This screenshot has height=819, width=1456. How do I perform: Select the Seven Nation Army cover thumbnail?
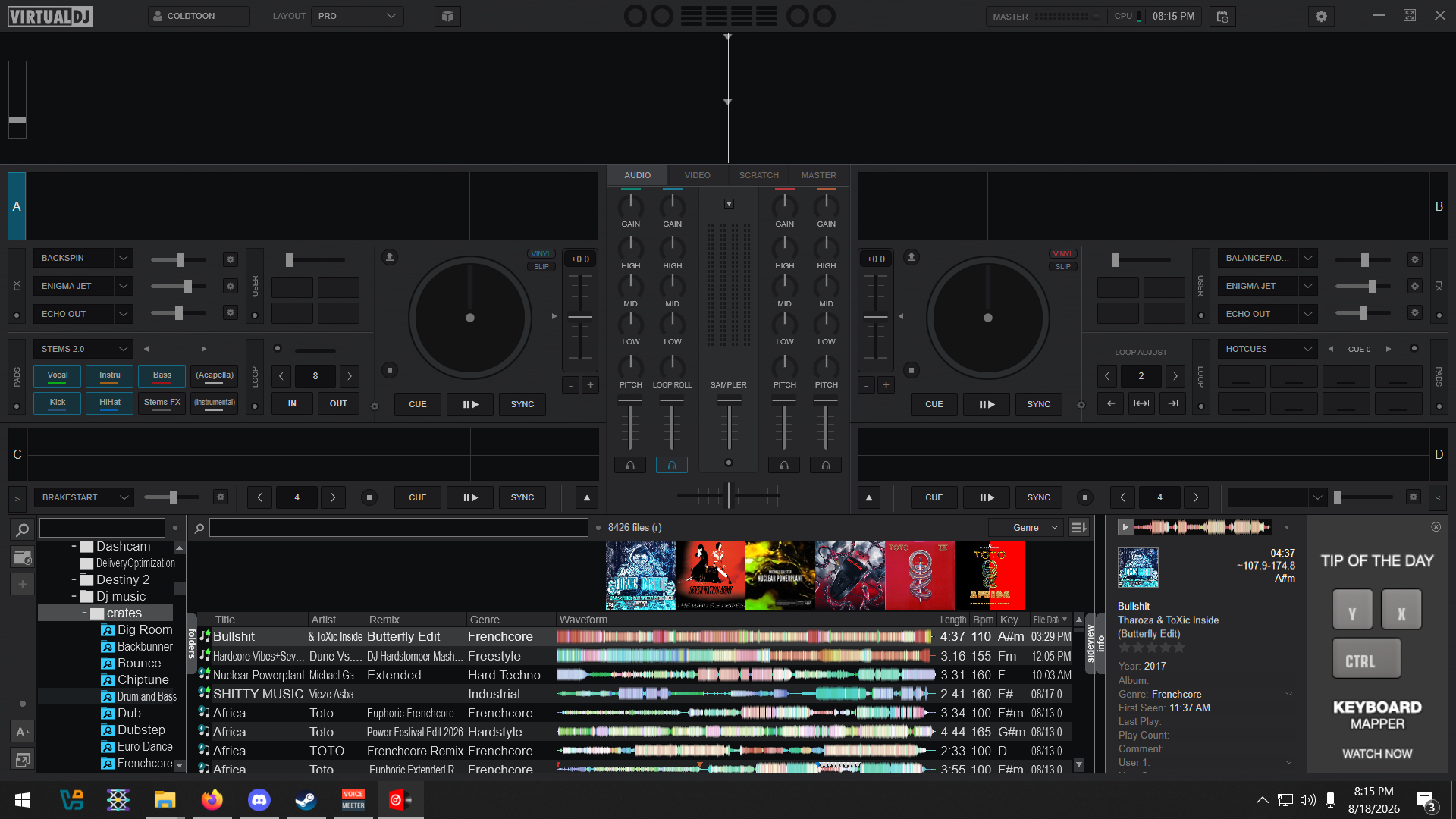[x=711, y=576]
